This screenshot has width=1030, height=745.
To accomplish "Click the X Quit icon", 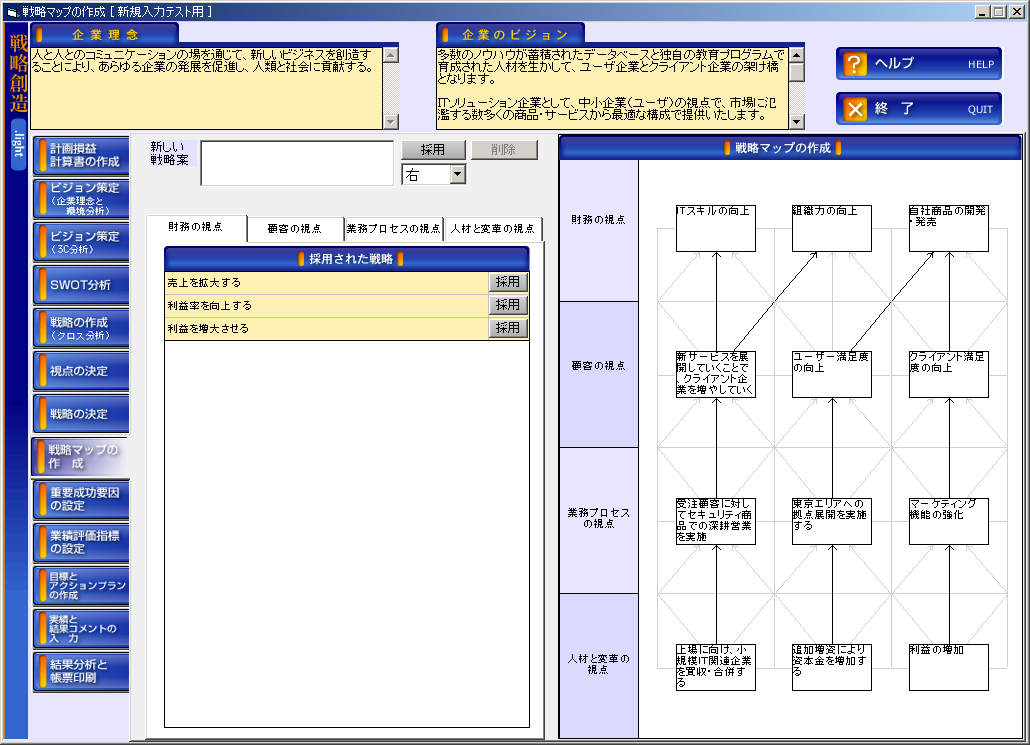I will 854,109.
